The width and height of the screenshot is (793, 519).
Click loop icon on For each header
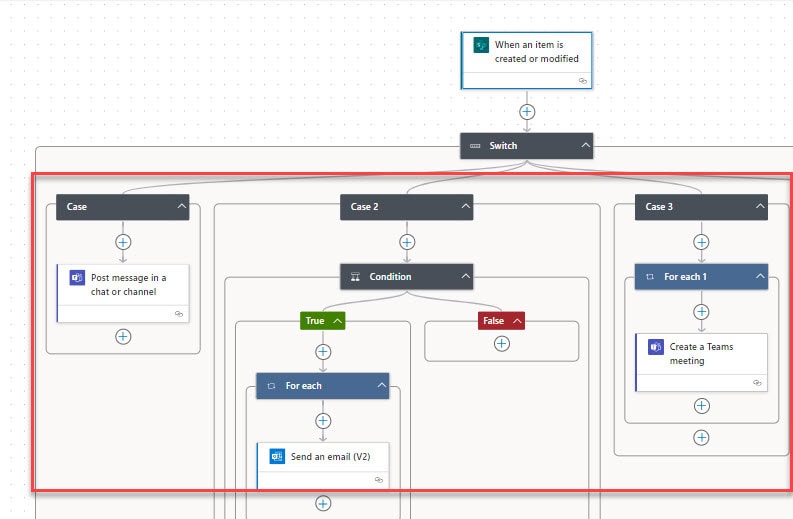pyautogui.click(x=271, y=386)
